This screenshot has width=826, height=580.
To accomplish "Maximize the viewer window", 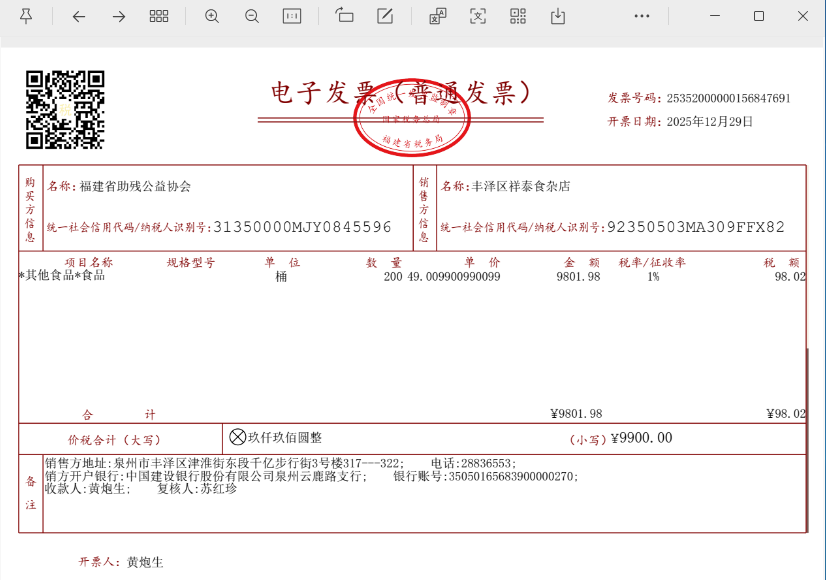I will pyautogui.click(x=758, y=16).
